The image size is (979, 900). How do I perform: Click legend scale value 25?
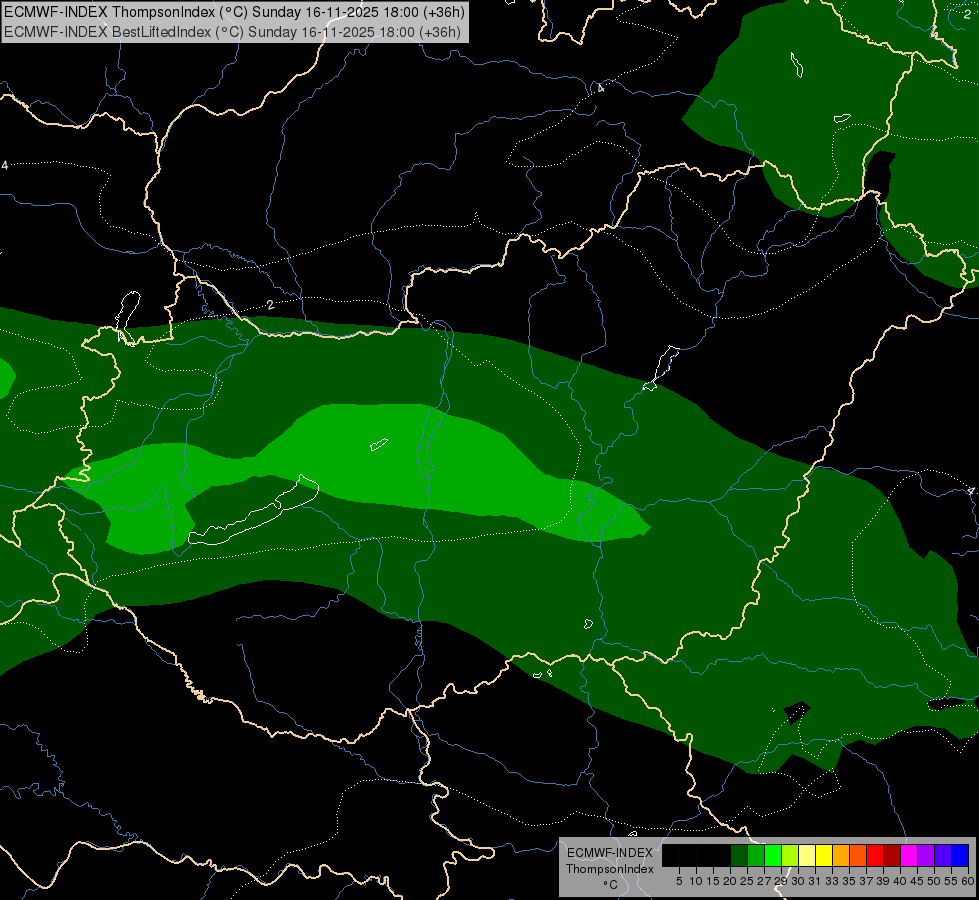click(x=747, y=881)
